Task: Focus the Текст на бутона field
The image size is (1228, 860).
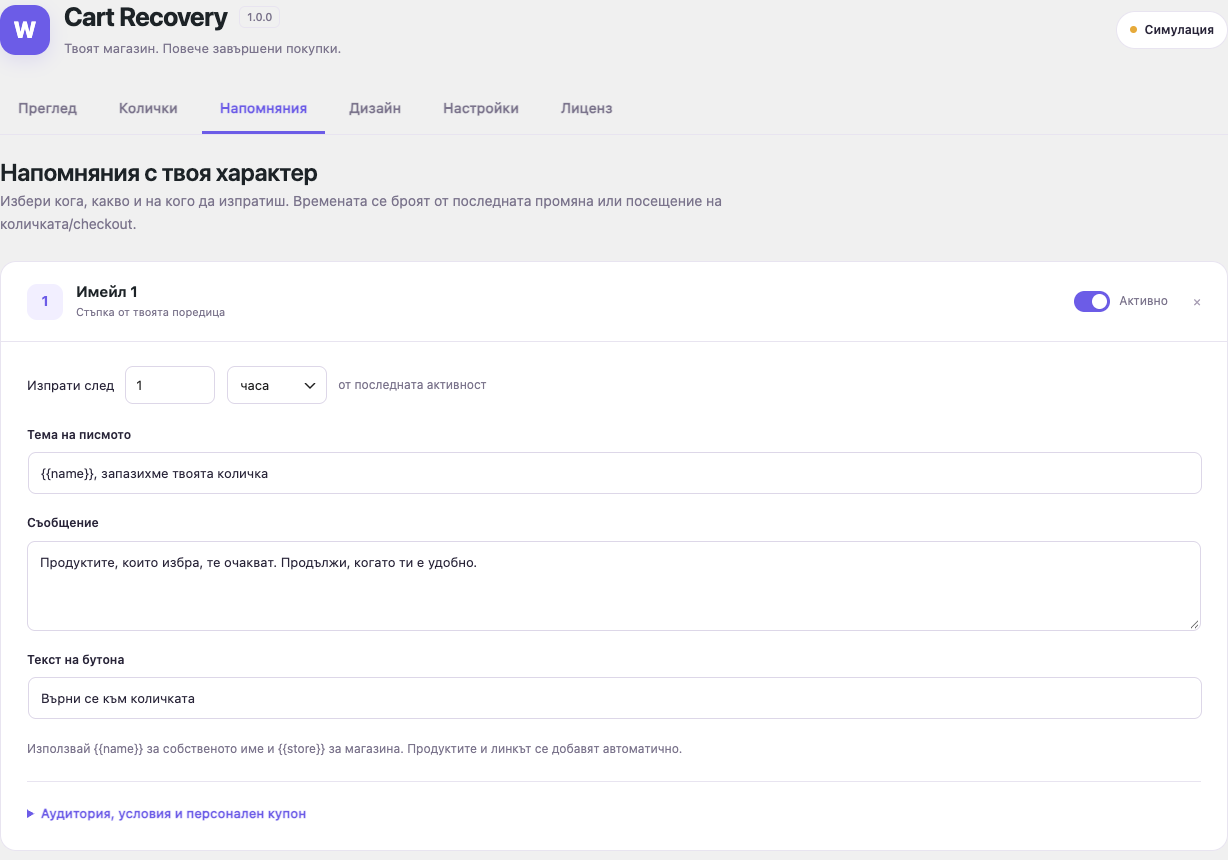Action: (614, 698)
